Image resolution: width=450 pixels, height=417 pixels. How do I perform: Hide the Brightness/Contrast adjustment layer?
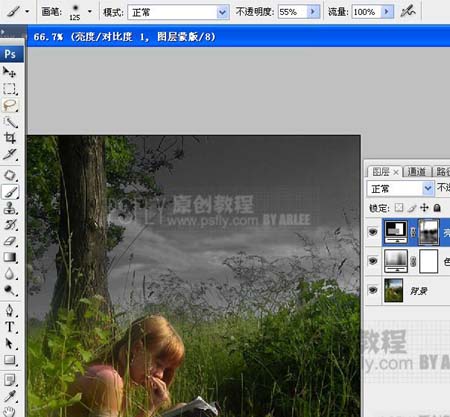[373, 232]
